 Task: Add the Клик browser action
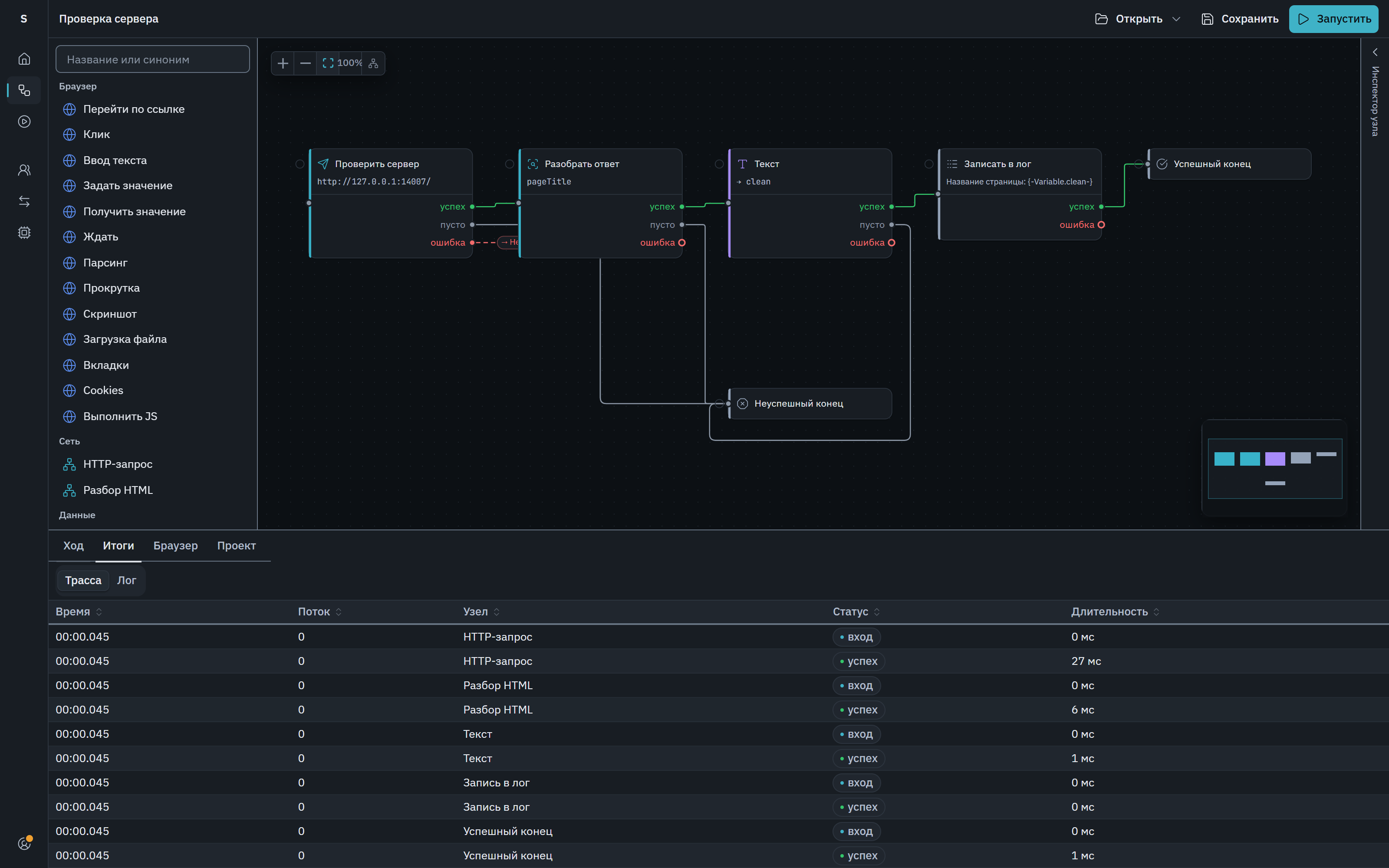152,135
